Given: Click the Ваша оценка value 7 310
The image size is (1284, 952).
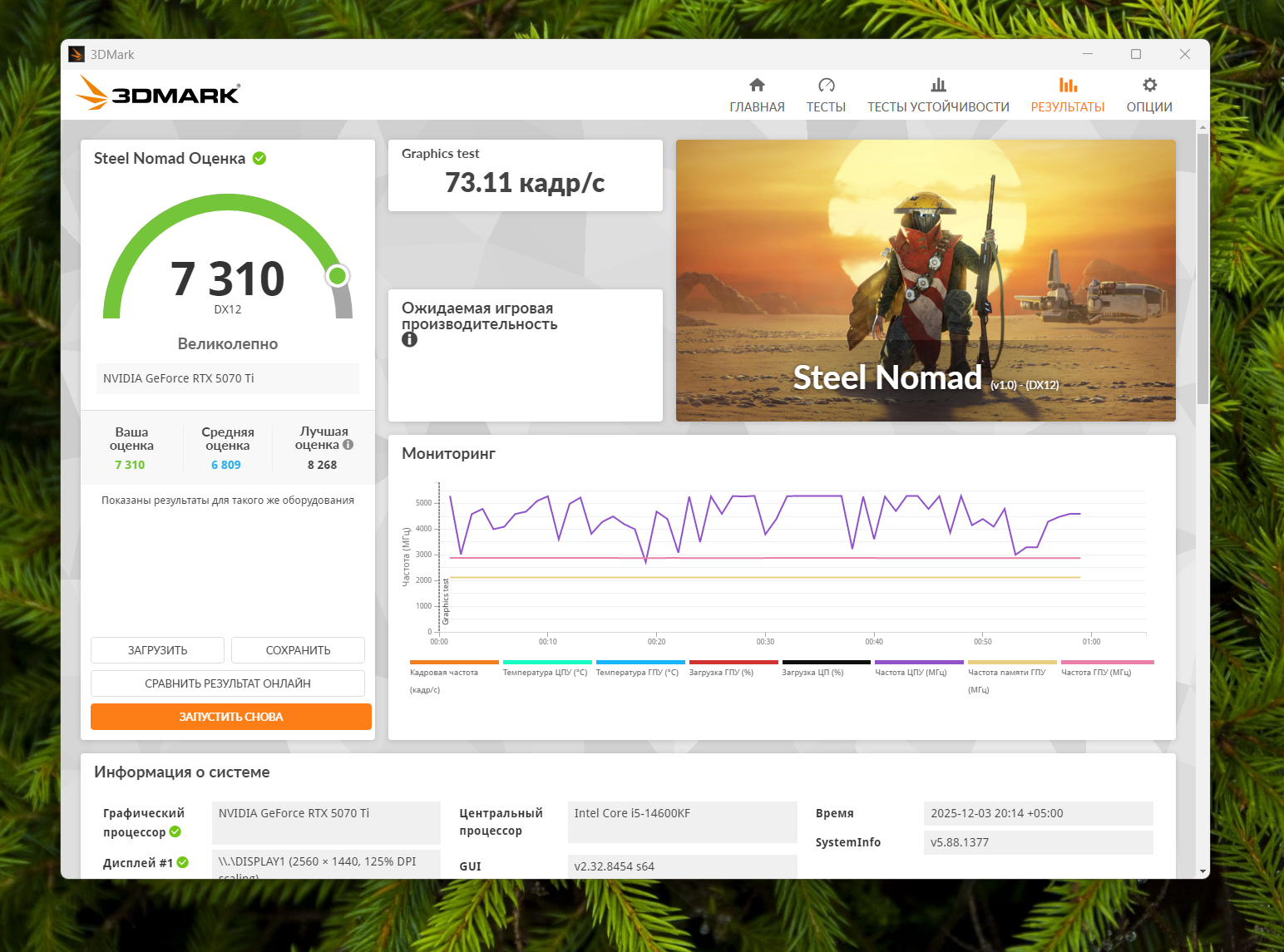Looking at the screenshot, I should (x=130, y=465).
